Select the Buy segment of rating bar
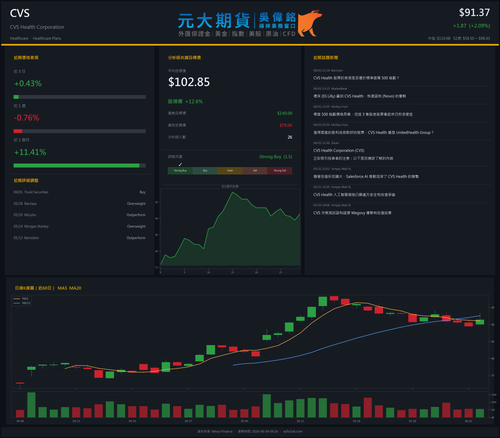Viewport: 500px width, 438px height. (205, 171)
